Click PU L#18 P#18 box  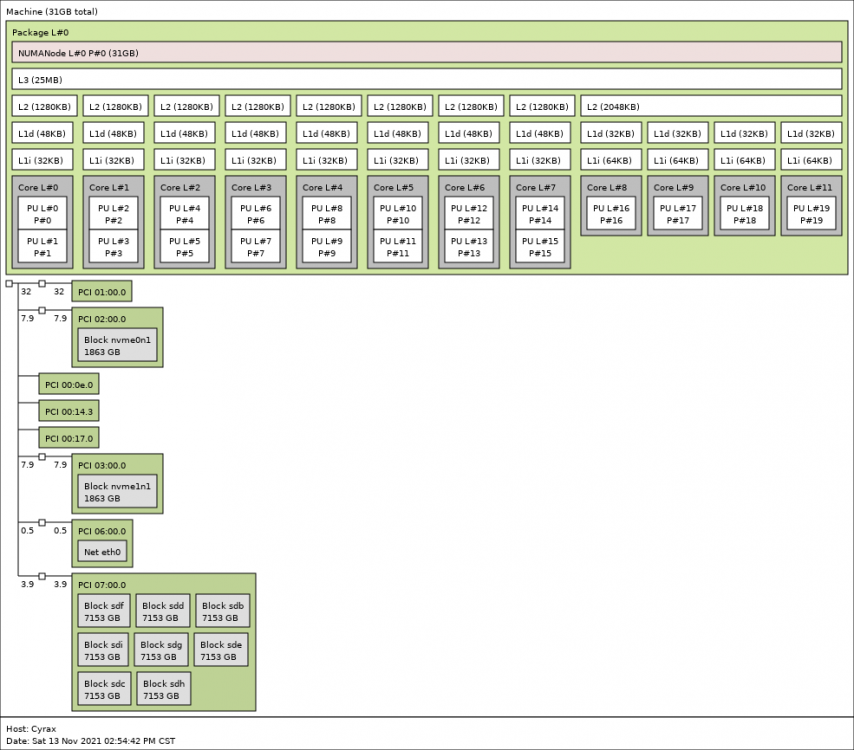[x=745, y=214]
